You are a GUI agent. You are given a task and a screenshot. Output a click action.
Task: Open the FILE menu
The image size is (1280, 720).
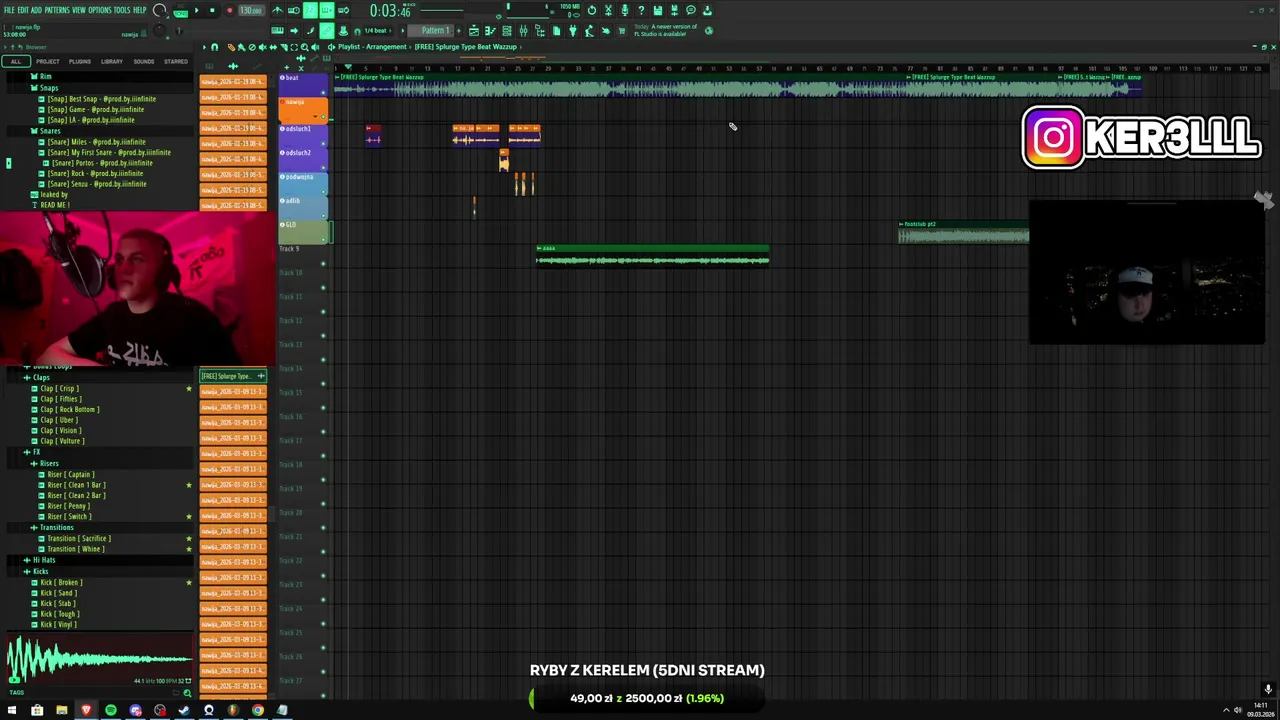[x=9, y=10]
